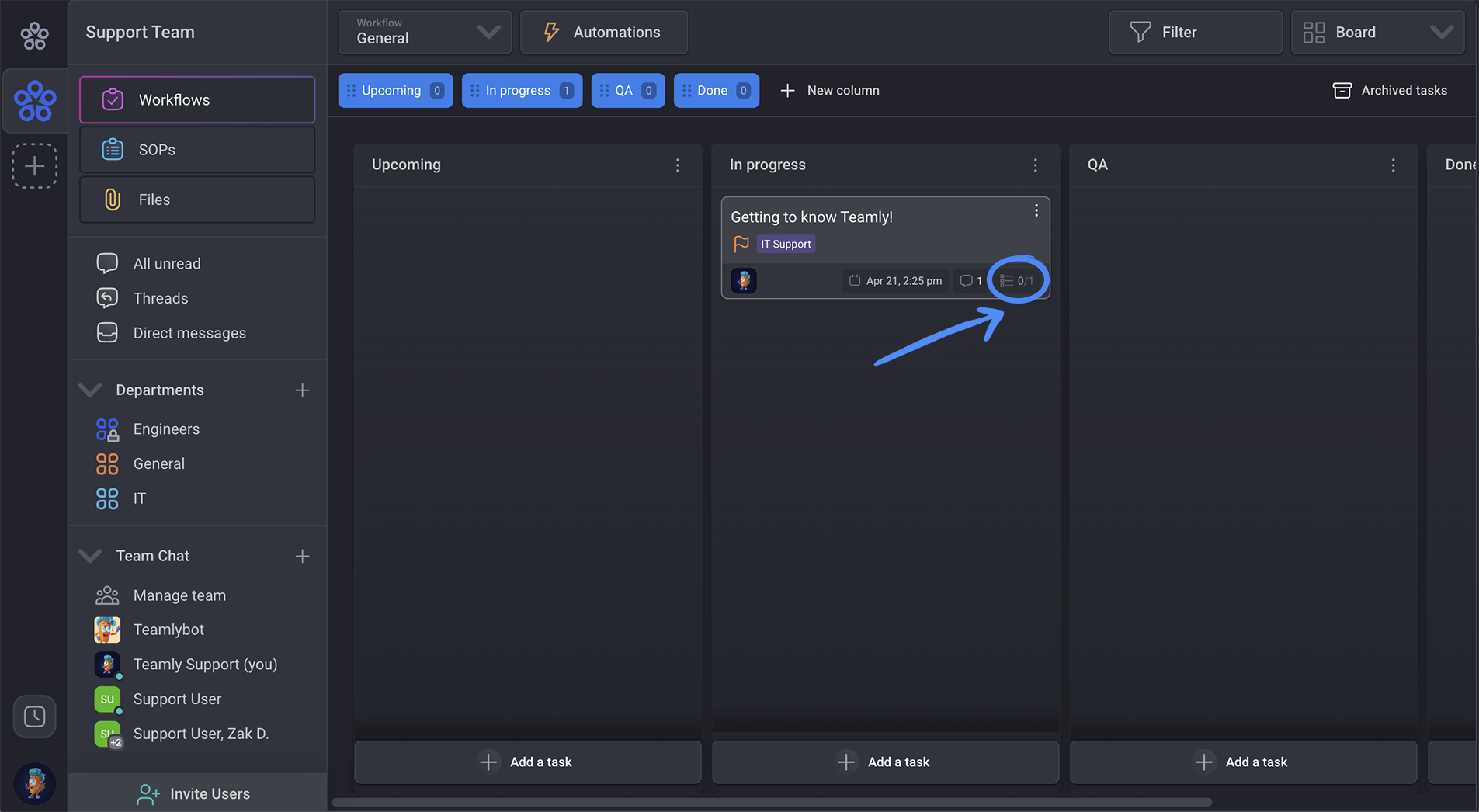Toggle the Done column chip

click(x=716, y=91)
